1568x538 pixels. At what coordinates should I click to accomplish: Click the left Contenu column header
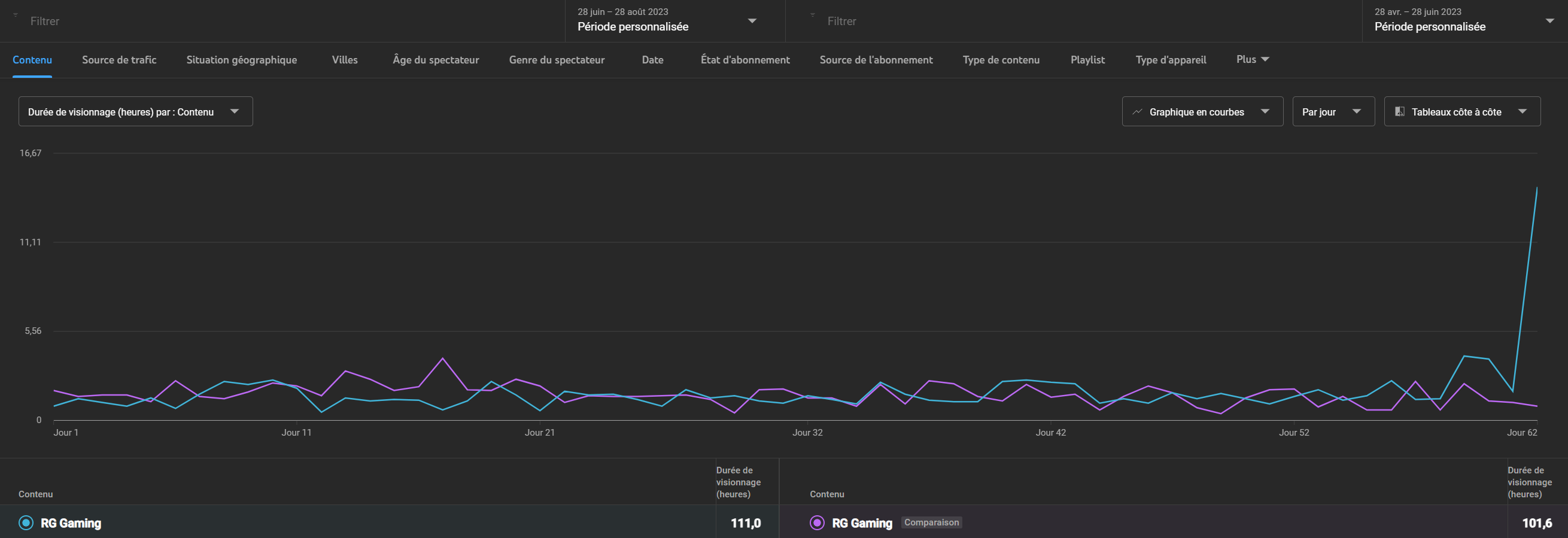[35, 494]
